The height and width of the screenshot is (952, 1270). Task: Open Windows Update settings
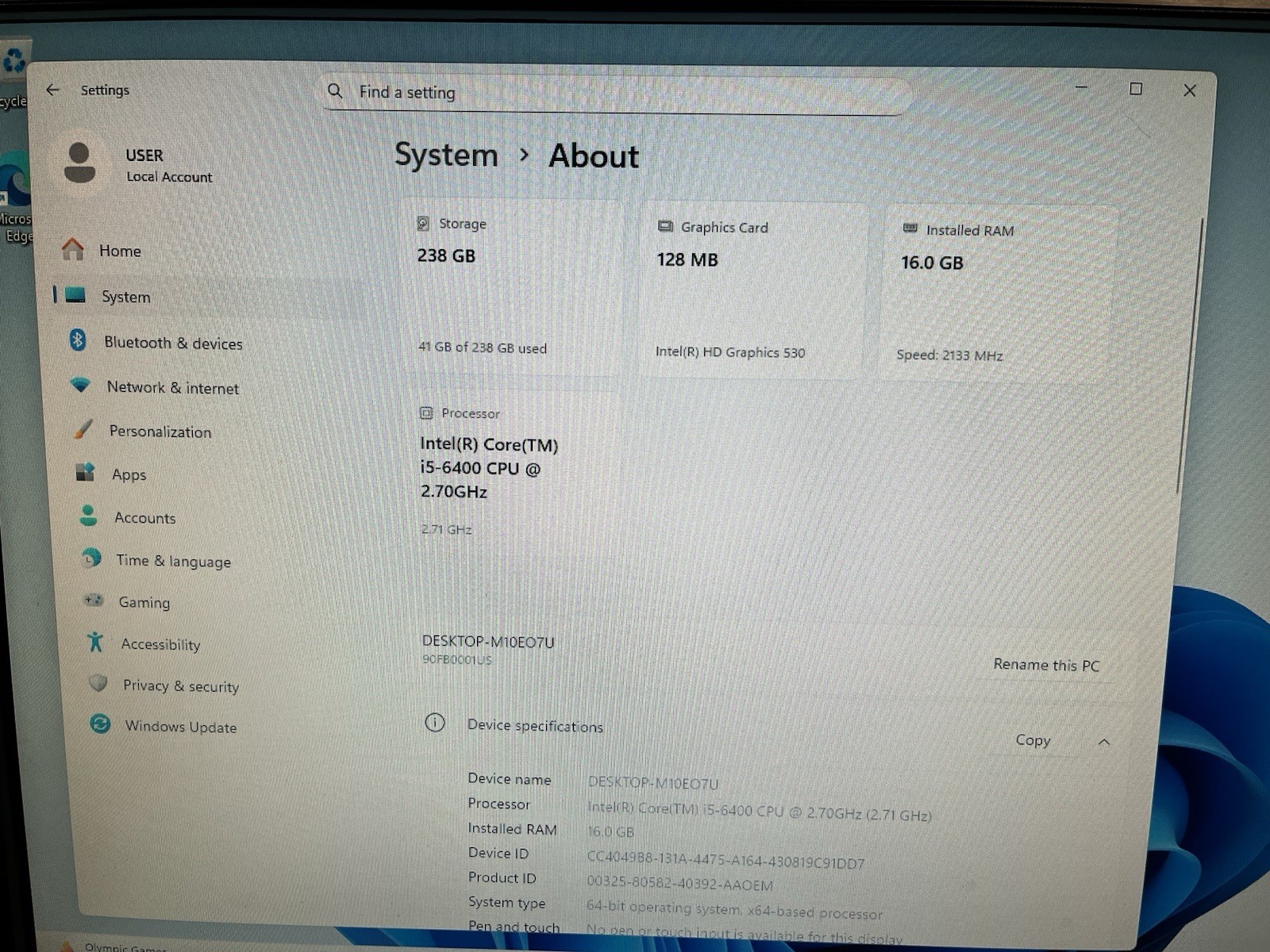(x=180, y=727)
